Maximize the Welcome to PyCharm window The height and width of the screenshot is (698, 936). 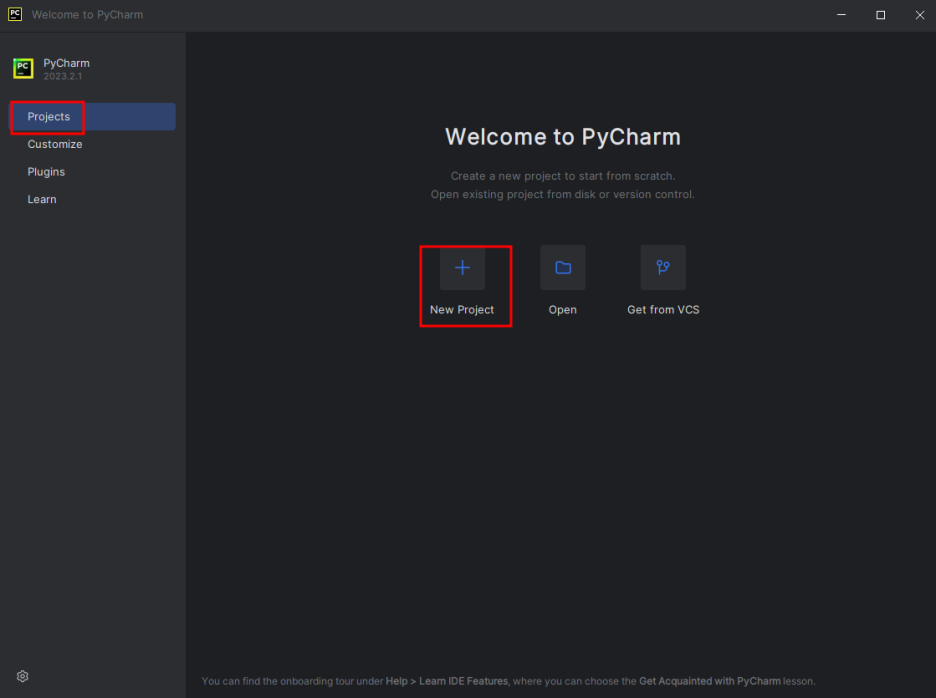880,14
